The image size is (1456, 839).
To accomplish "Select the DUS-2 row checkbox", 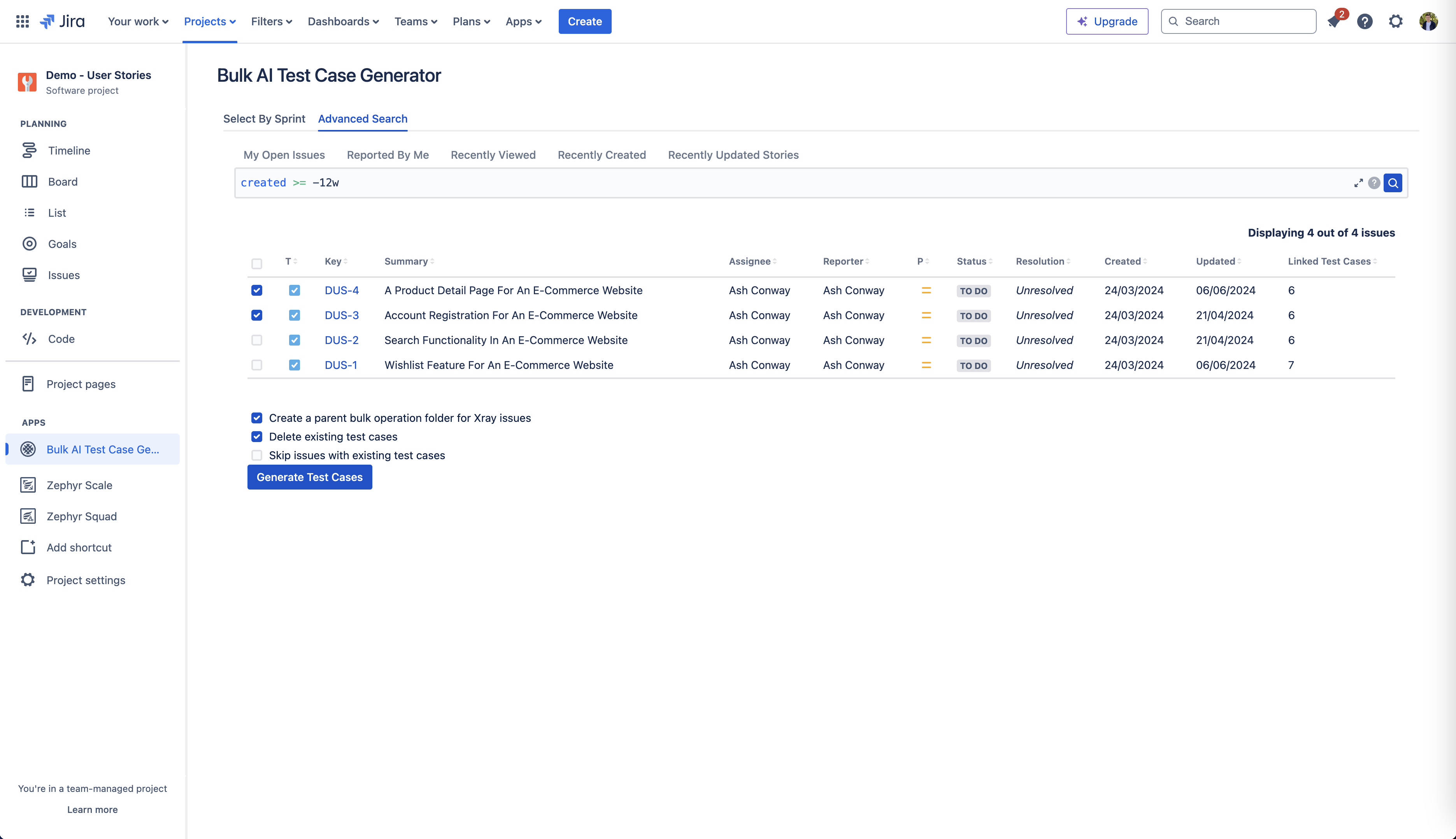I will [x=256, y=340].
